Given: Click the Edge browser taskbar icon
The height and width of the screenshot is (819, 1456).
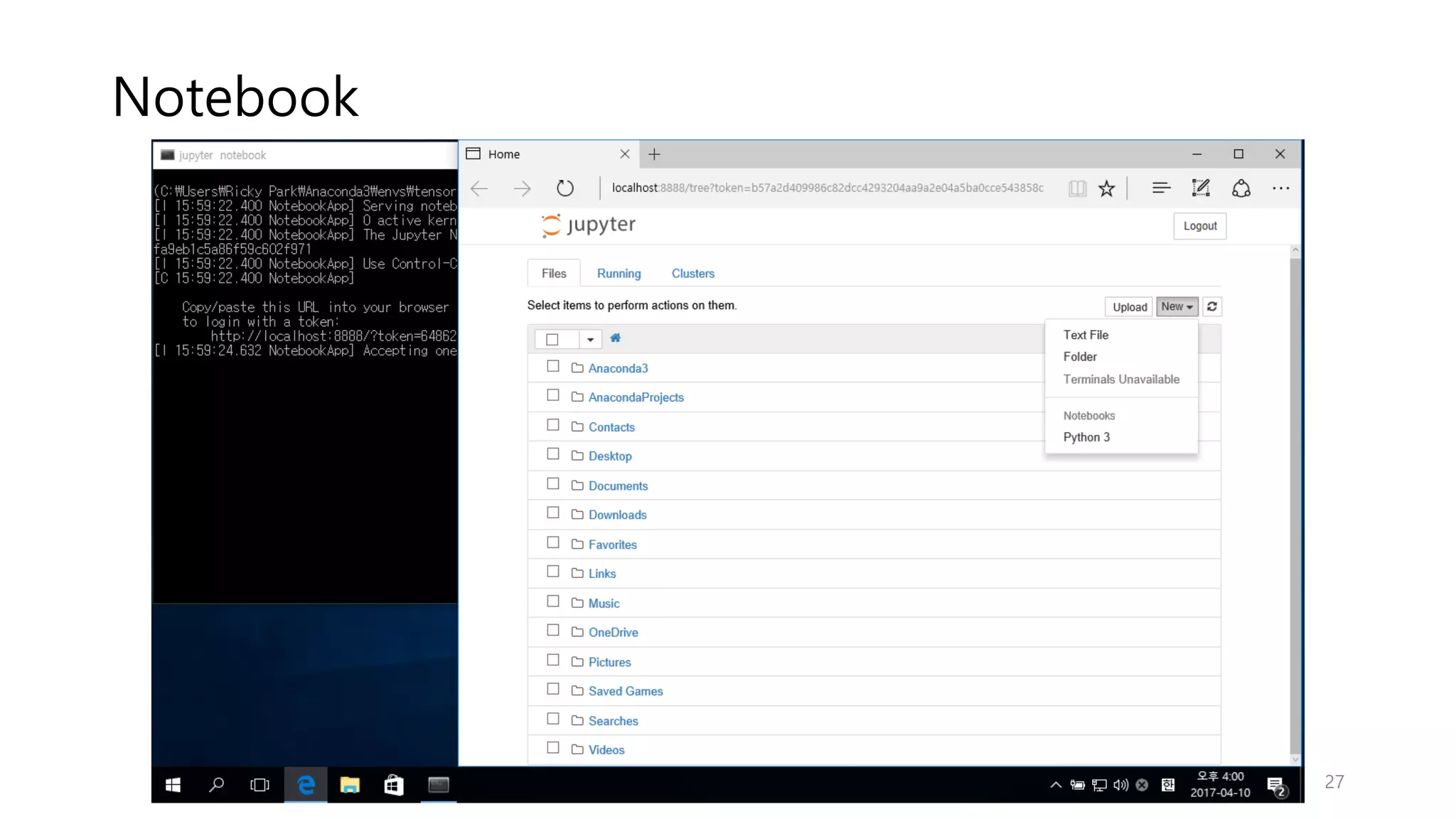Looking at the screenshot, I should click(x=306, y=785).
